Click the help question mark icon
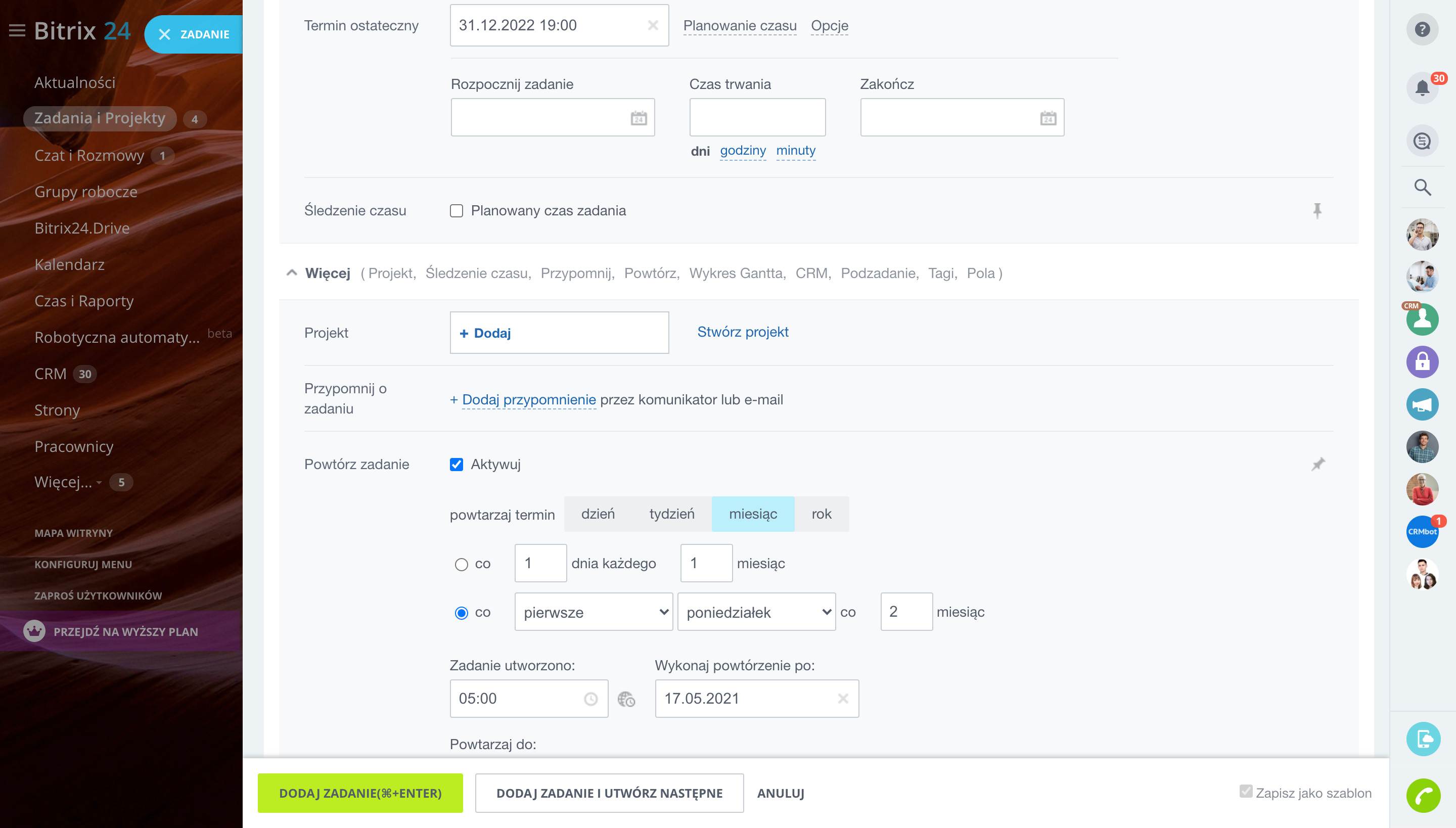This screenshot has height=828, width=1456. [x=1422, y=29]
